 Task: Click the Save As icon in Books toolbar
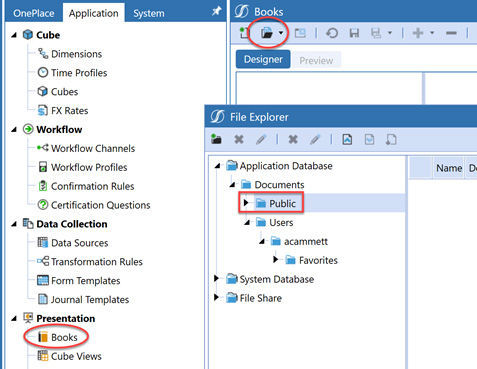click(376, 33)
